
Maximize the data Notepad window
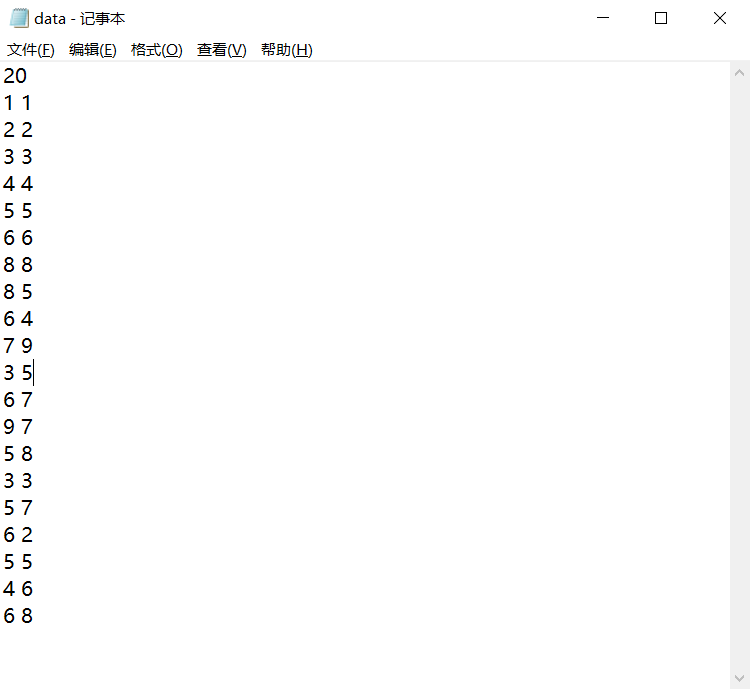coord(661,18)
